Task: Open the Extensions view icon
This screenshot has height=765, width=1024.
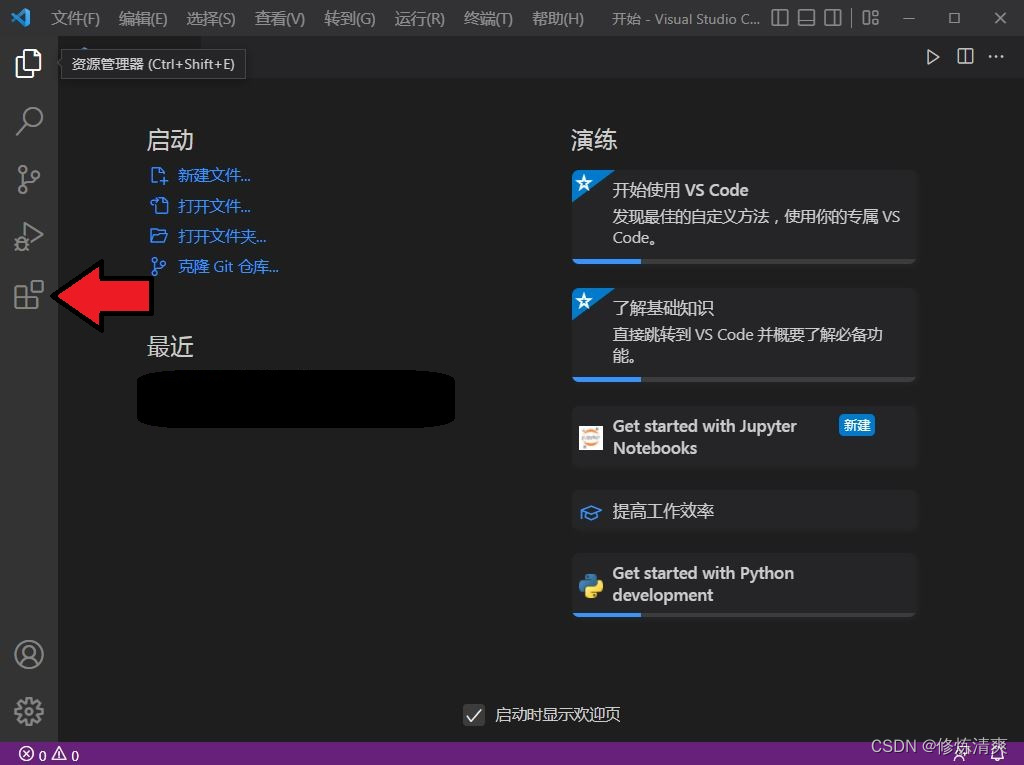Action: (28, 295)
